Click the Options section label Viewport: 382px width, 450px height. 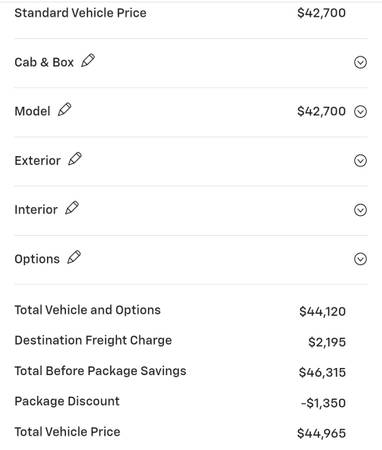tap(37, 259)
